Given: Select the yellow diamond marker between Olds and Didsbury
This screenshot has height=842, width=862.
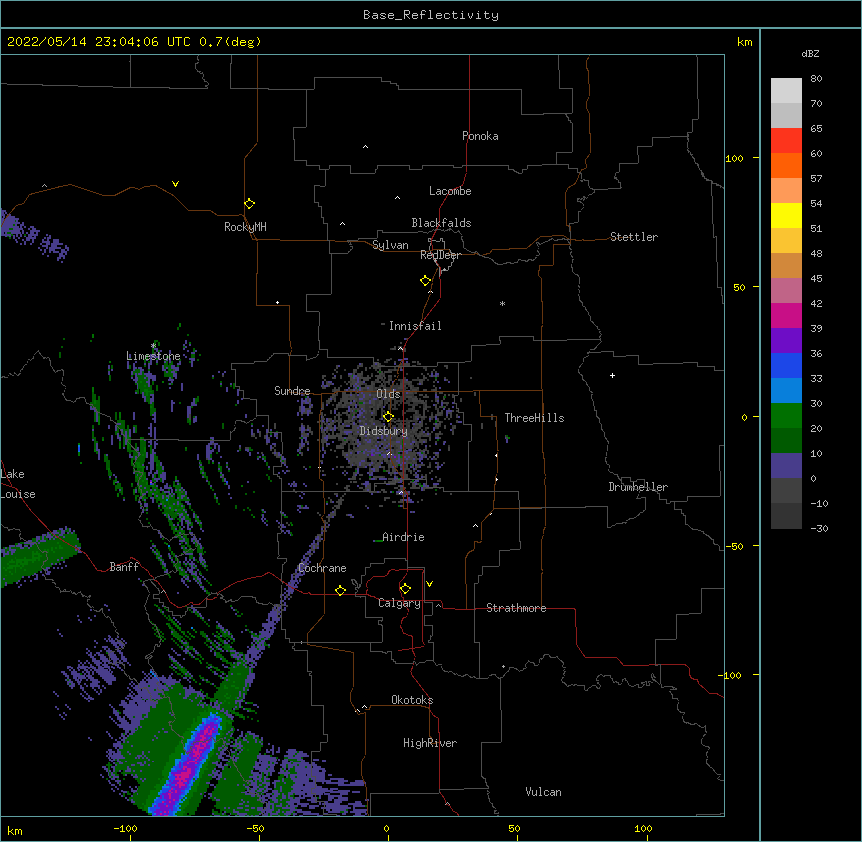Looking at the screenshot, I should pyautogui.click(x=388, y=416).
